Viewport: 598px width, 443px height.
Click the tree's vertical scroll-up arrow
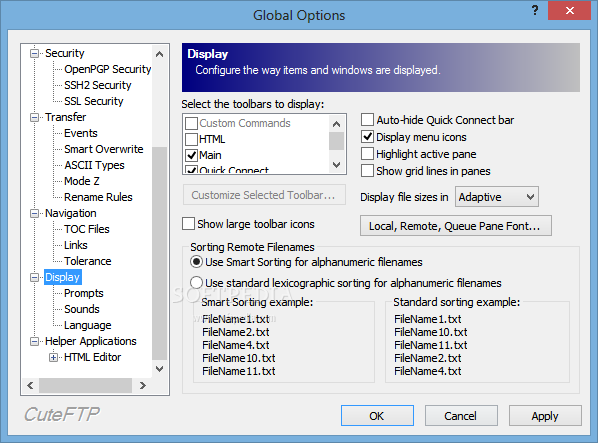(159, 54)
